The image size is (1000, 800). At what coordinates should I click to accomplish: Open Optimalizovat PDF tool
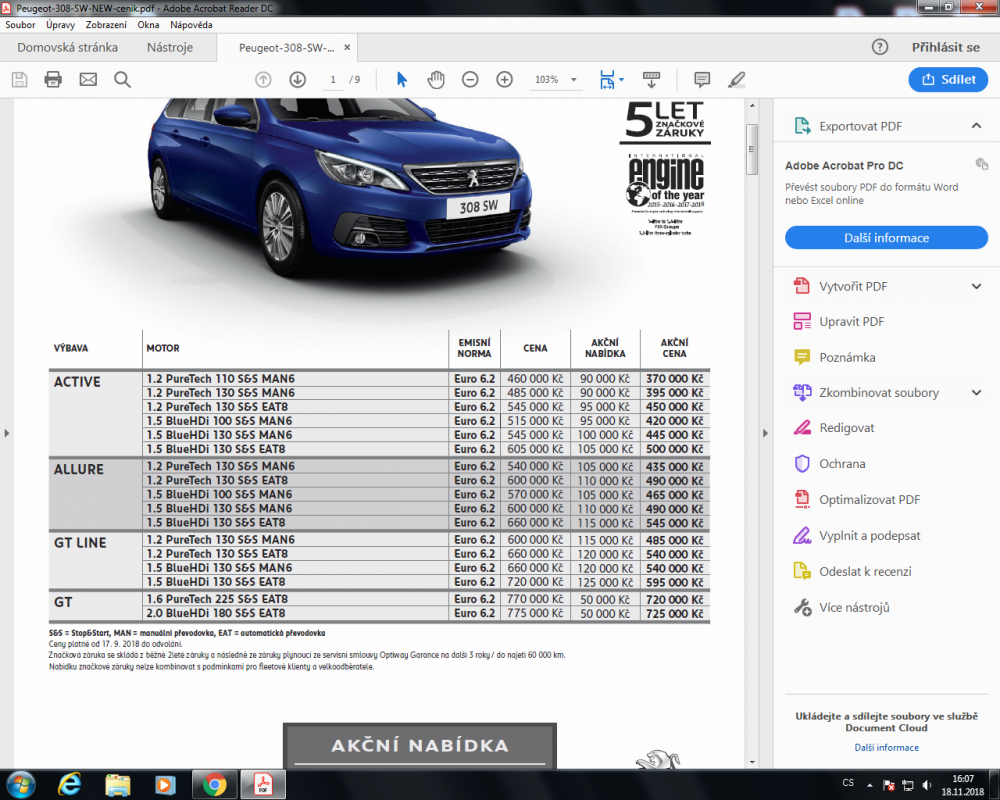coord(857,500)
